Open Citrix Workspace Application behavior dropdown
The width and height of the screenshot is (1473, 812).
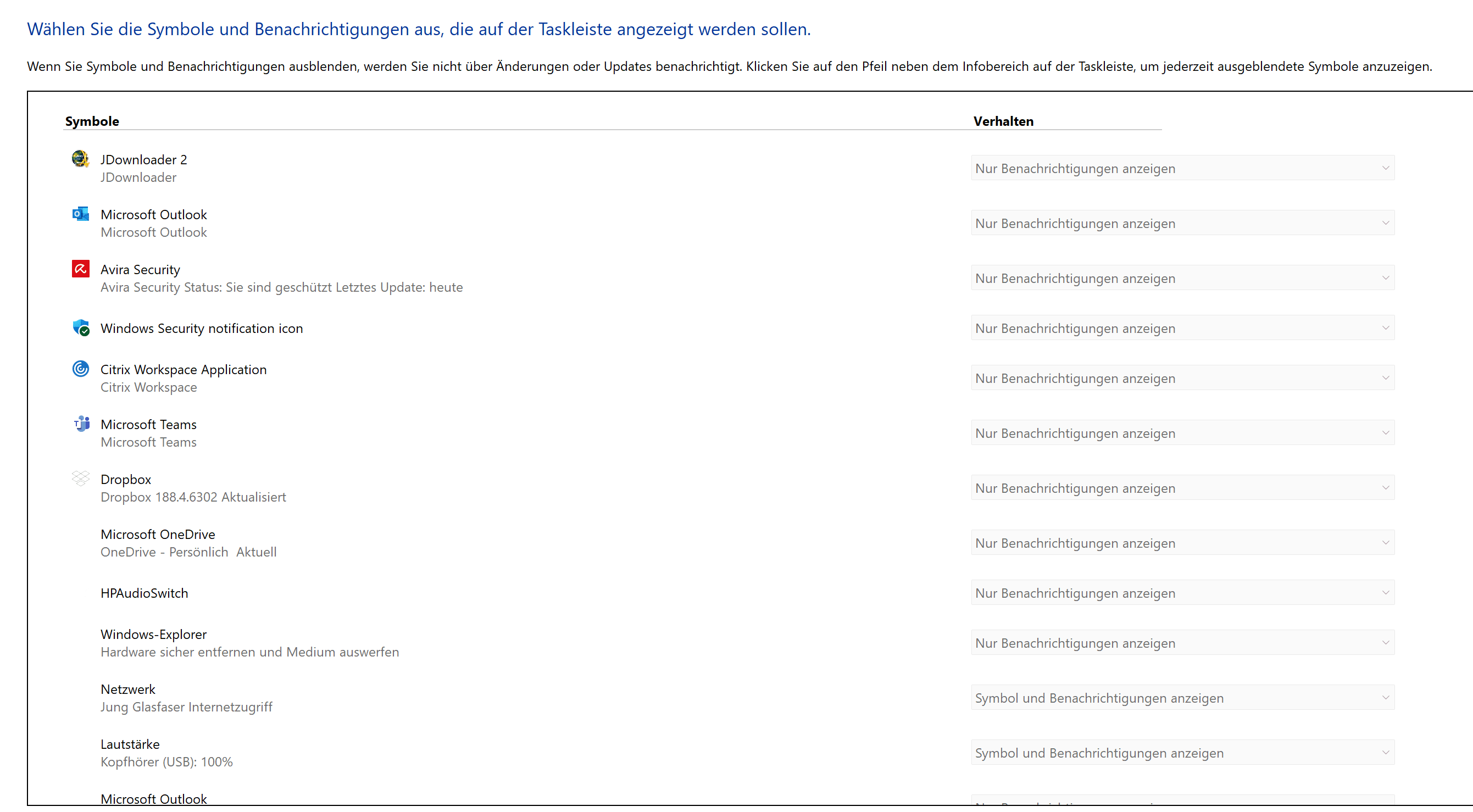pyautogui.click(x=1182, y=378)
